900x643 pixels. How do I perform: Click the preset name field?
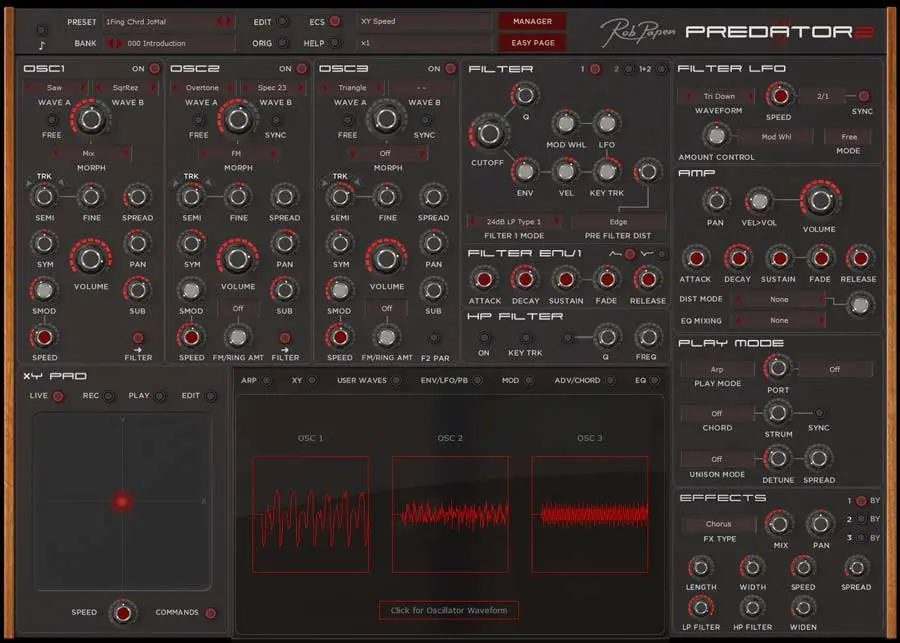pos(168,22)
